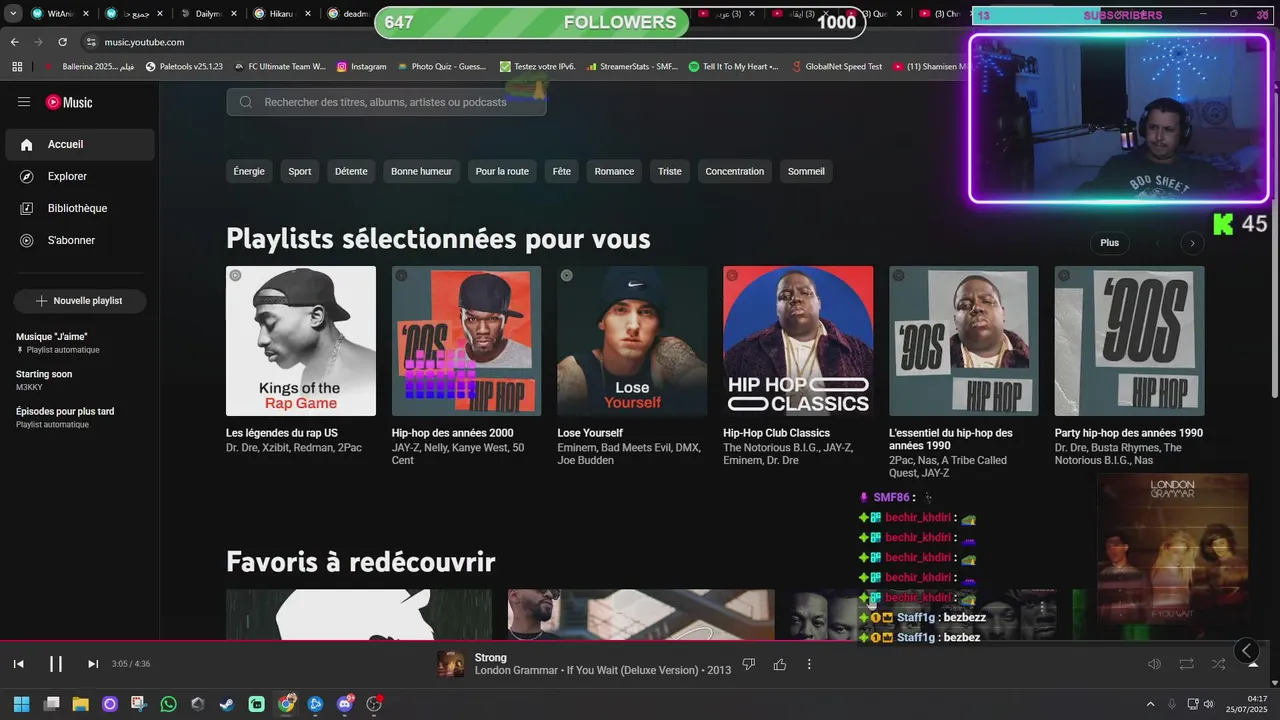Image resolution: width=1280 pixels, height=720 pixels.
Task: Open Lose Yourself playlist cover
Action: pos(632,341)
